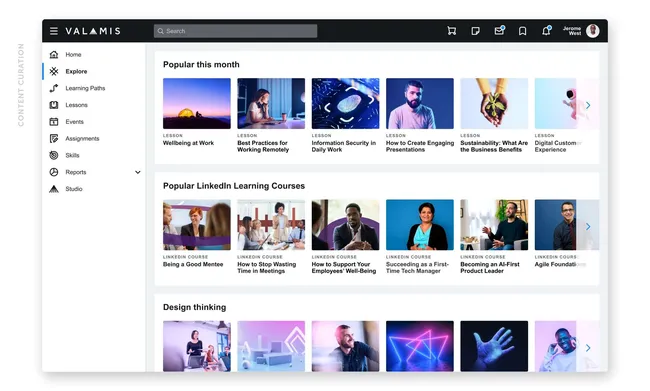Expand the Reports menu chevron
Viewport: 650px width, 391px height.
138,172
